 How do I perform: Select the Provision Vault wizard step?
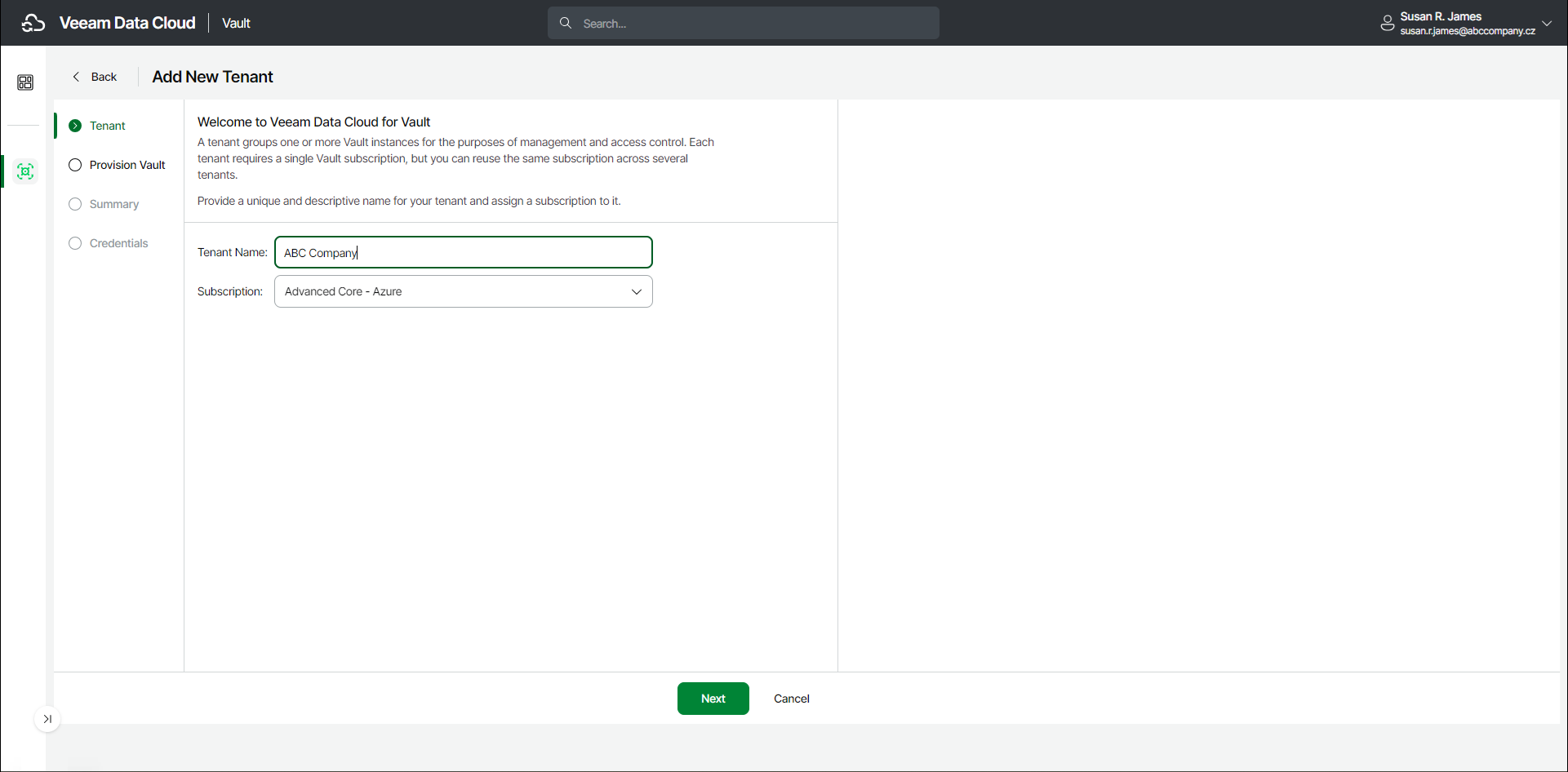click(x=118, y=165)
